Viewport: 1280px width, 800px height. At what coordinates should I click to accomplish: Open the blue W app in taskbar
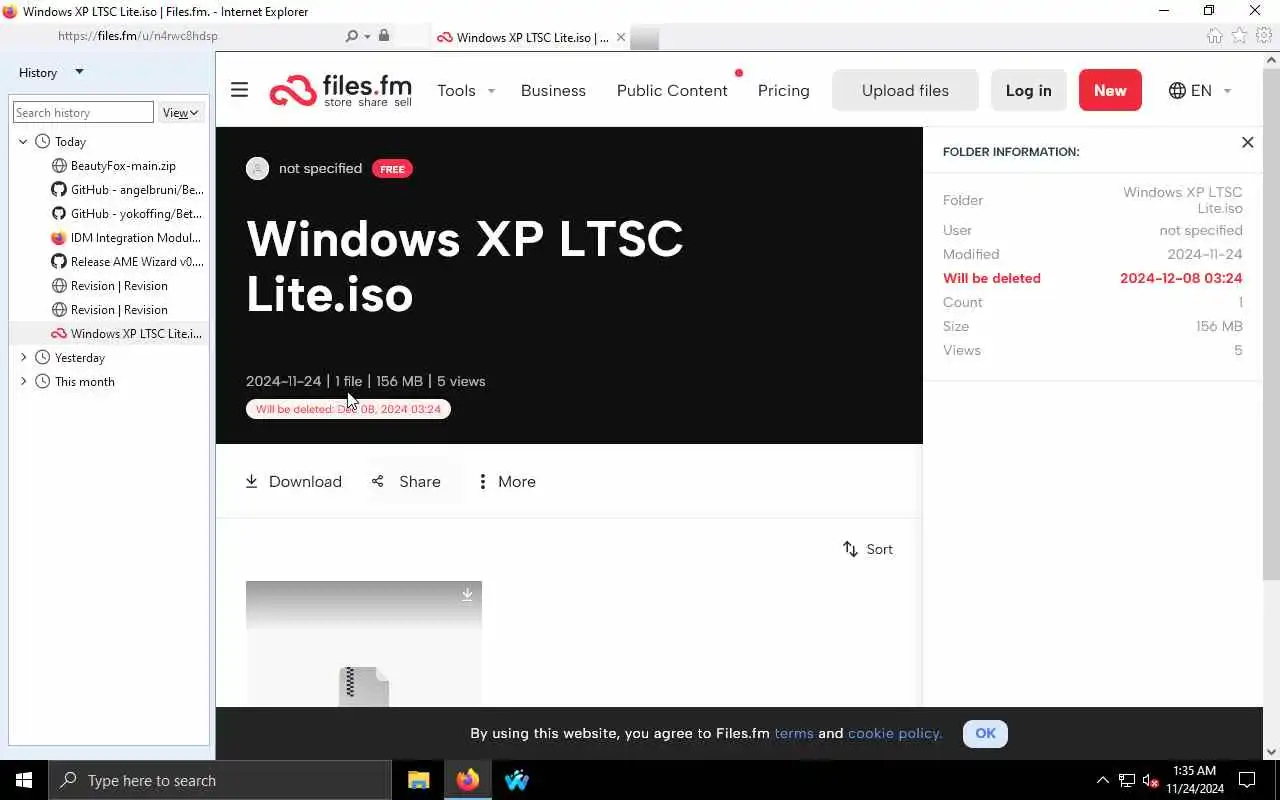click(517, 780)
